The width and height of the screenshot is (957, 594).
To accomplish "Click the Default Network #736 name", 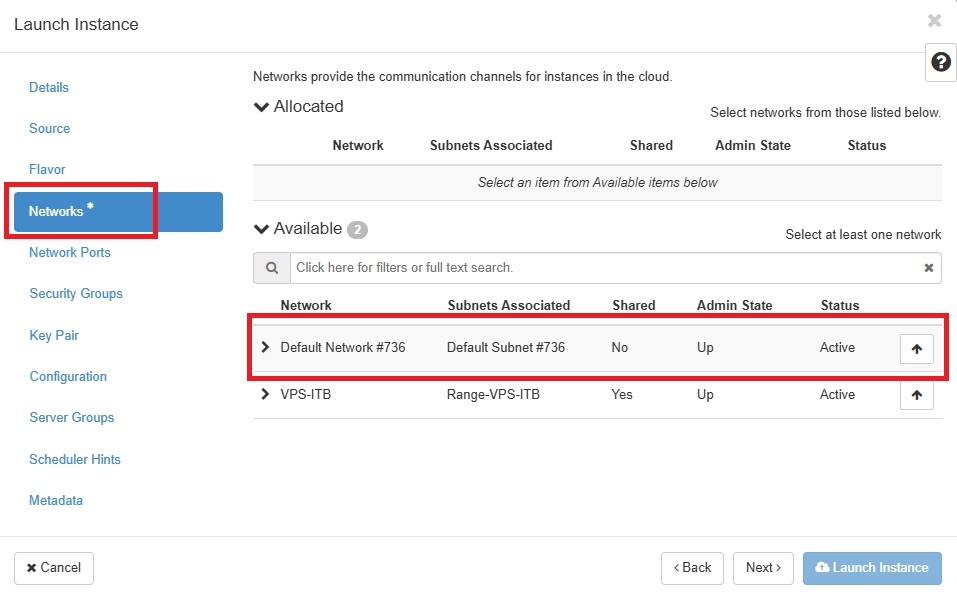I will point(342,347).
